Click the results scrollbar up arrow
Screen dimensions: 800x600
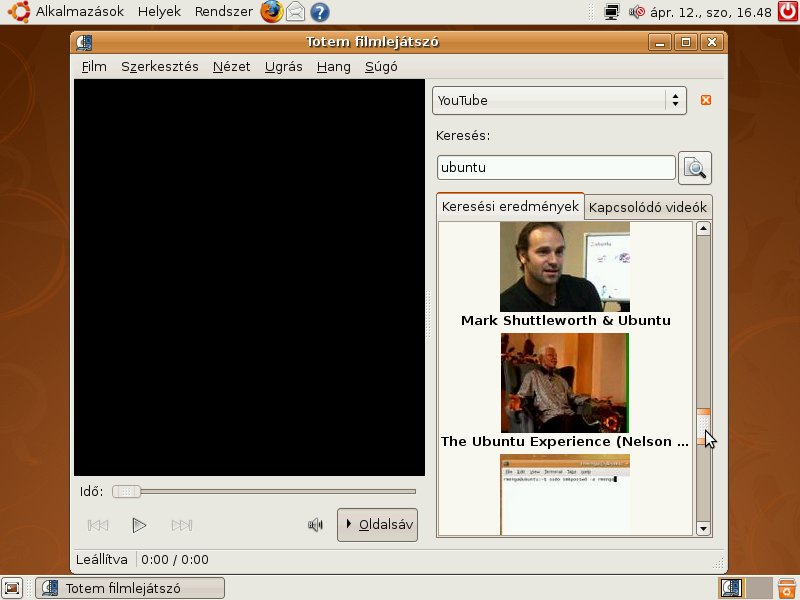704,229
